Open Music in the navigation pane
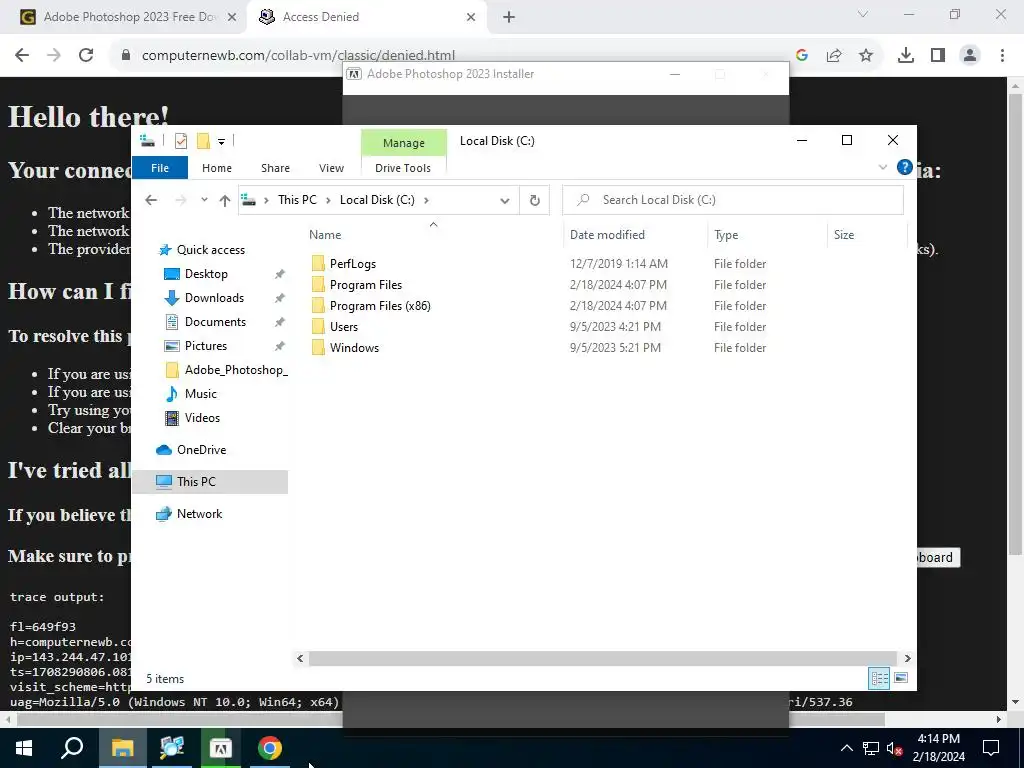Viewport: 1024px width, 768px height. click(x=200, y=394)
